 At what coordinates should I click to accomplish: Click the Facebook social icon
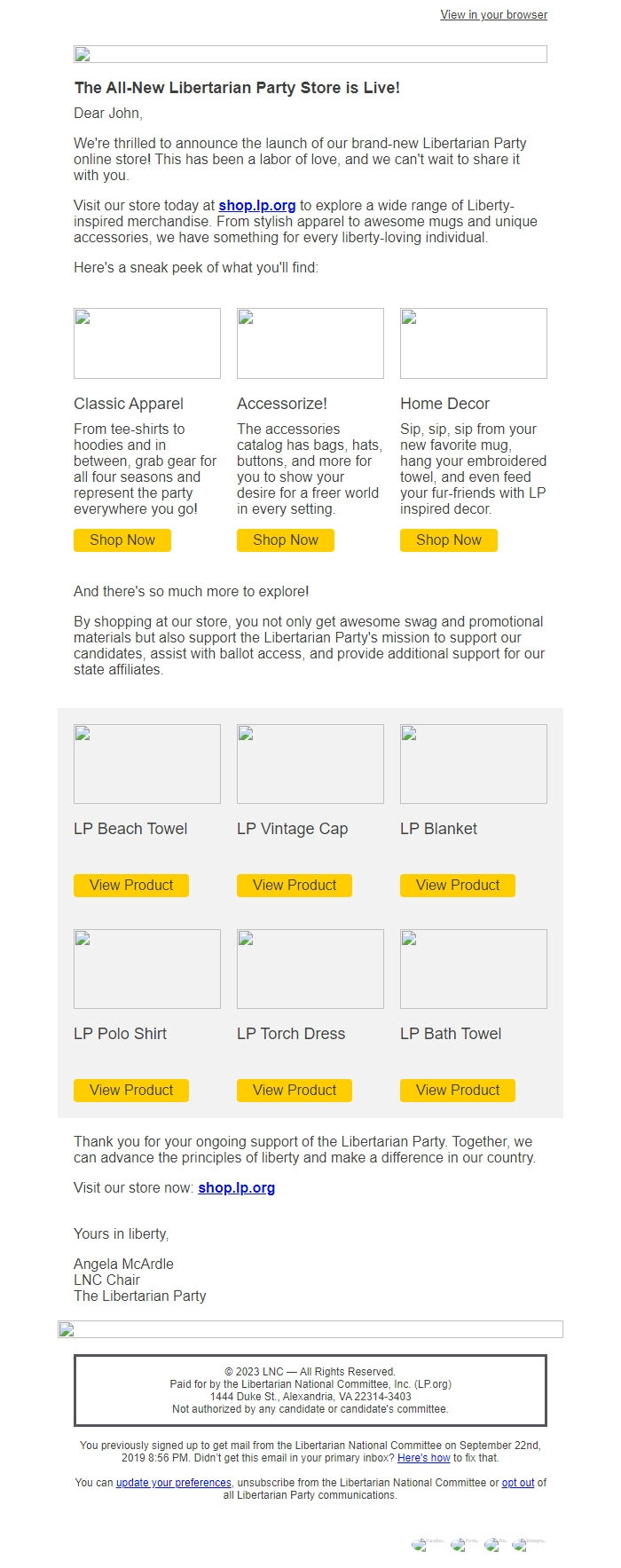coord(420,1544)
